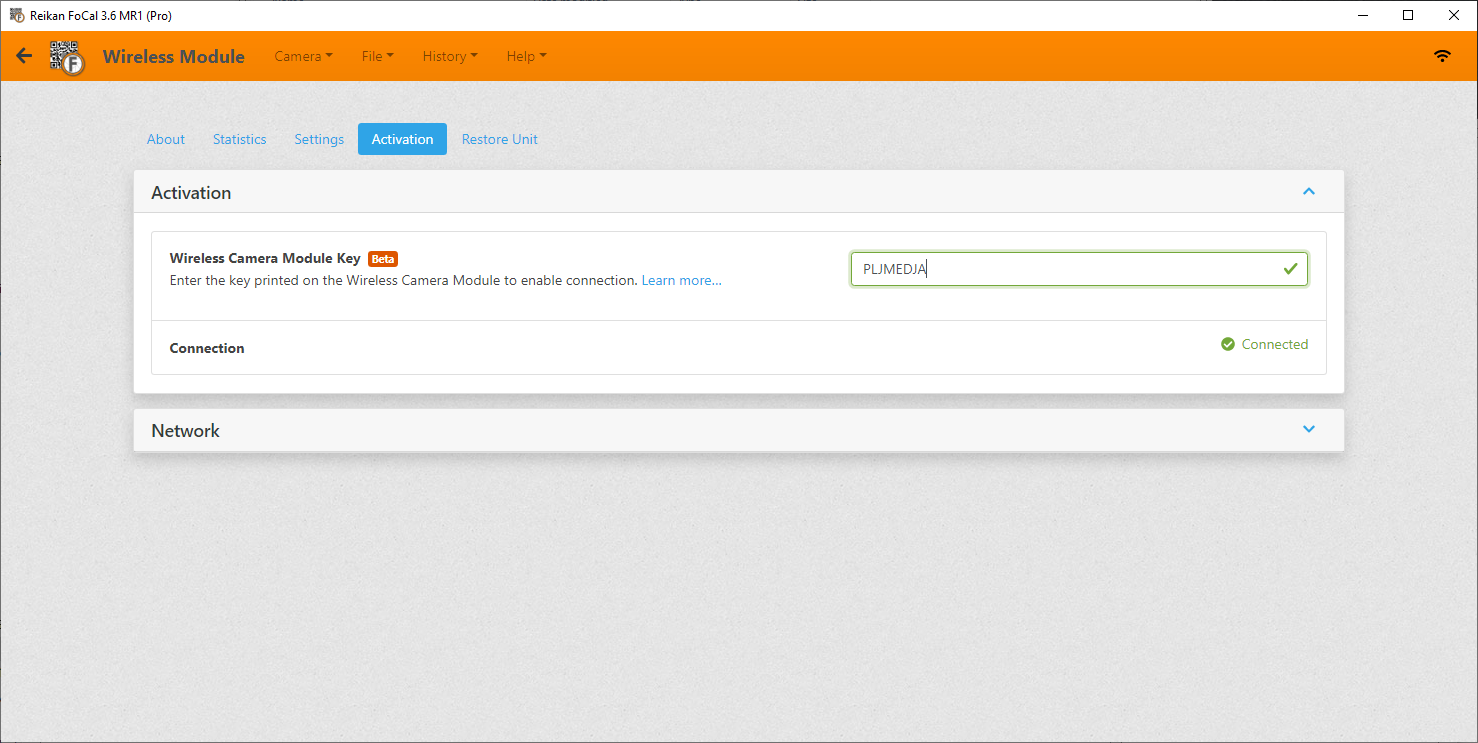Image resolution: width=1478 pixels, height=743 pixels.
Task: Open the File dropdown menu
Action: tap(377, 56)
